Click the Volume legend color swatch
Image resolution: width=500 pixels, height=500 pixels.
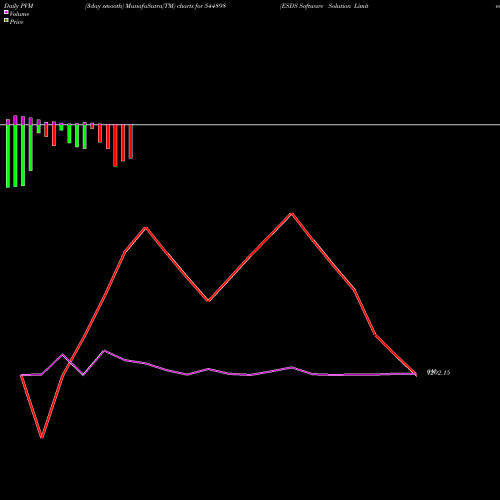pos(6,12)
